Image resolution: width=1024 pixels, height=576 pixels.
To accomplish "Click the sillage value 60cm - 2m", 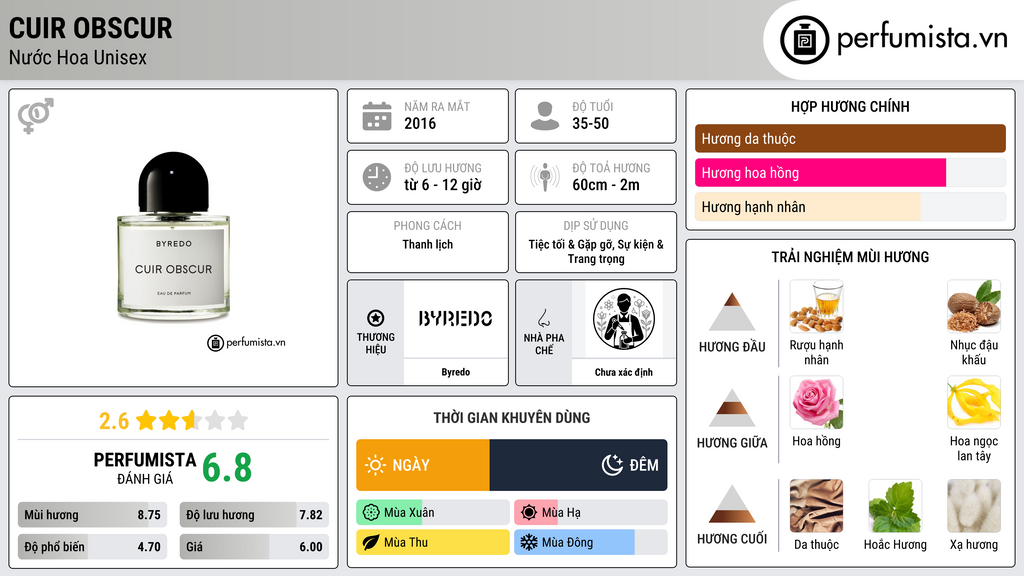I will pyautogui.click(x=606, y=185).
